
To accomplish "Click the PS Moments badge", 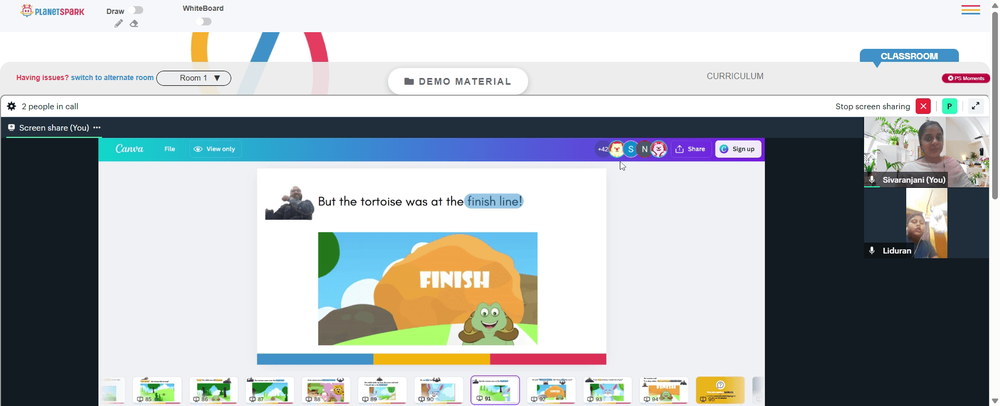I will (966, 78).
